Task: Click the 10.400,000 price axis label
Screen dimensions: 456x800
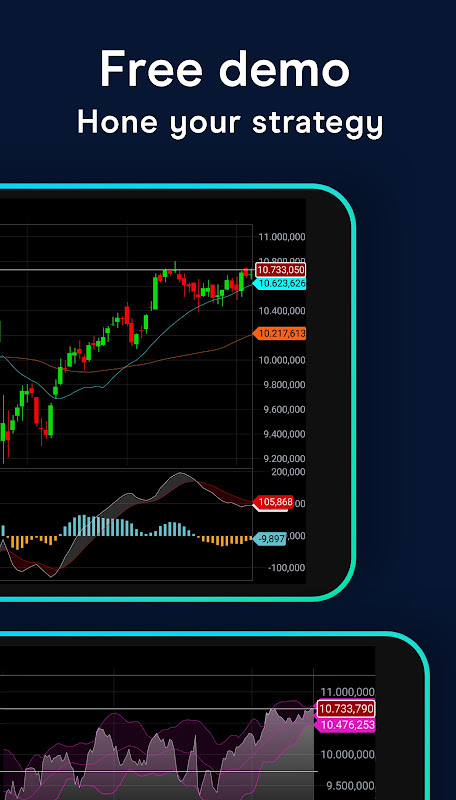Action: [x=282, y=311]
